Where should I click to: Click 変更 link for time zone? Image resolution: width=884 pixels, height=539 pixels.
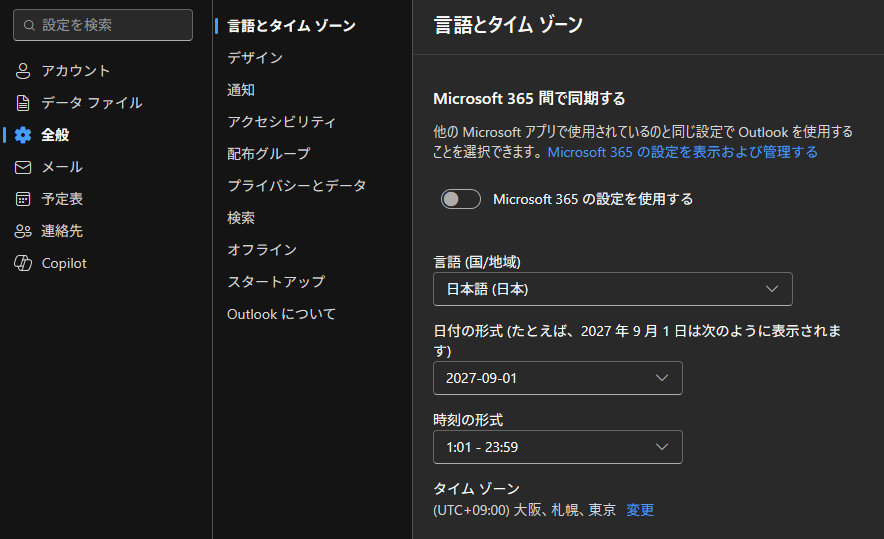640,510
